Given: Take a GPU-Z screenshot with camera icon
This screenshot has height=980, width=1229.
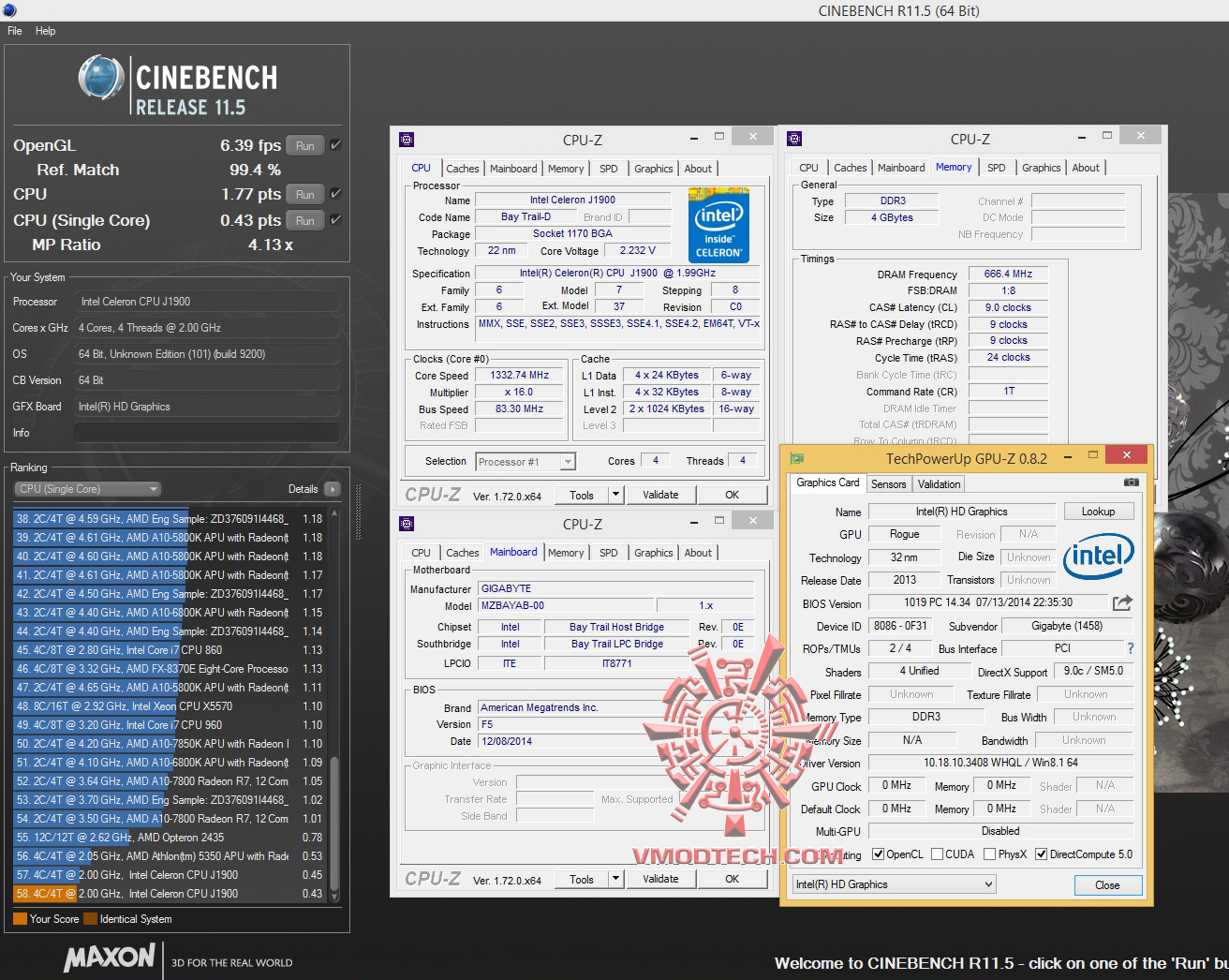Looking at the screenshot, I should (1132, 483).
